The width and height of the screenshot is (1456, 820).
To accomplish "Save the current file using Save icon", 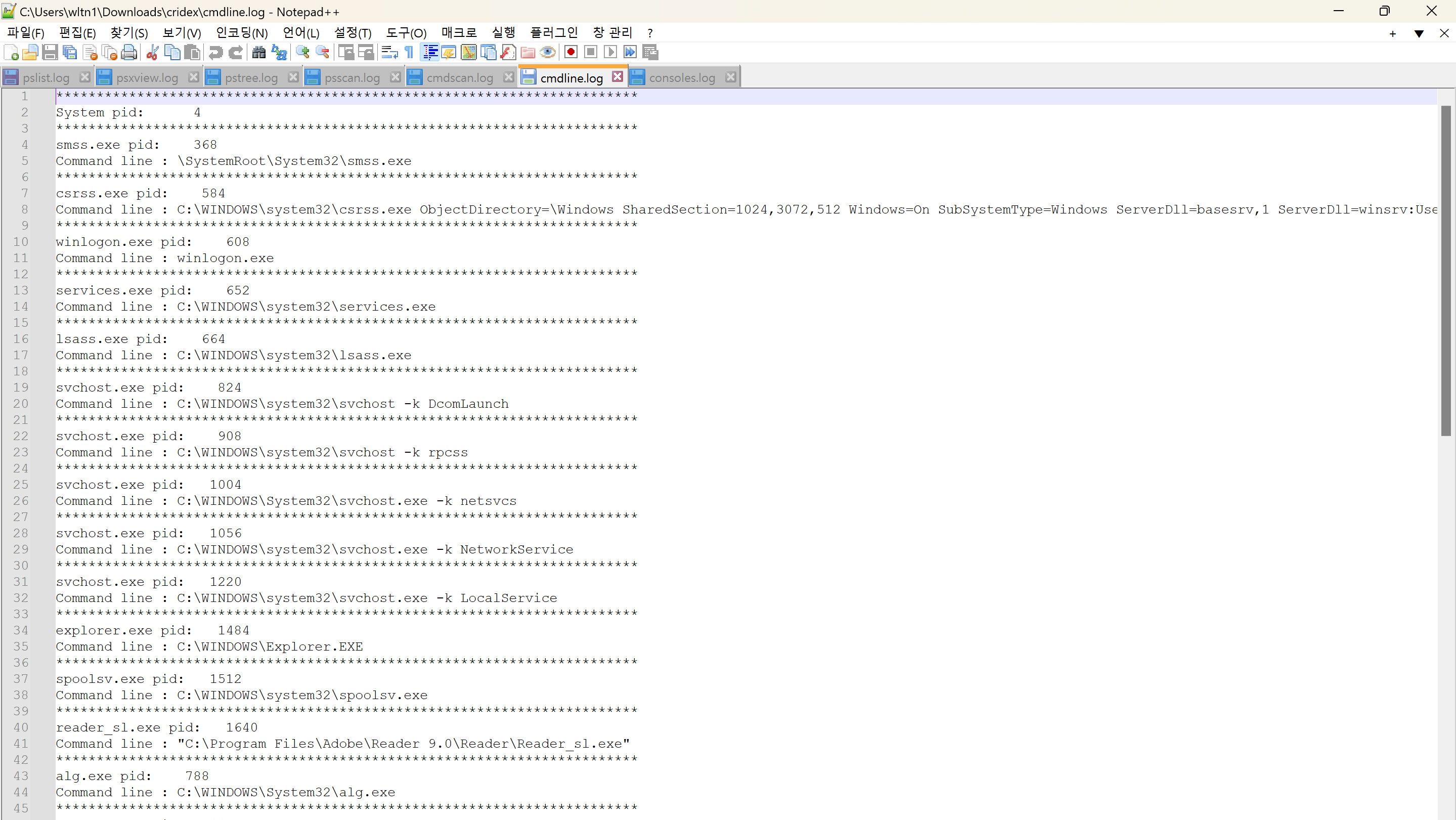I will click(x=50, y=53).
